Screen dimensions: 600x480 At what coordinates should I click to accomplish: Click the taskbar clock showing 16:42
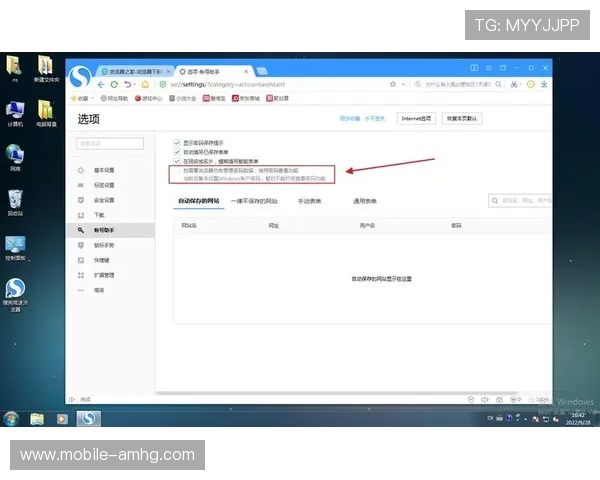pyautogui.click(x=578, y=419)
